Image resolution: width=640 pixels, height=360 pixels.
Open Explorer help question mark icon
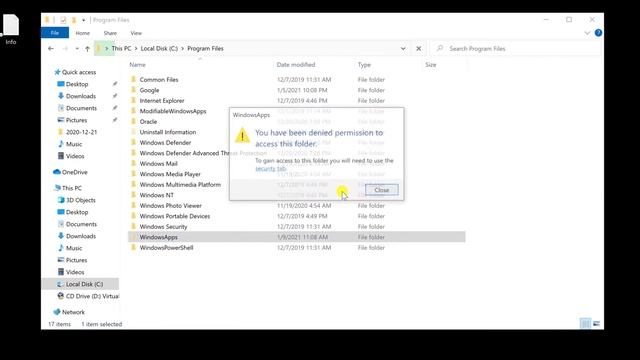click(598, 33)
